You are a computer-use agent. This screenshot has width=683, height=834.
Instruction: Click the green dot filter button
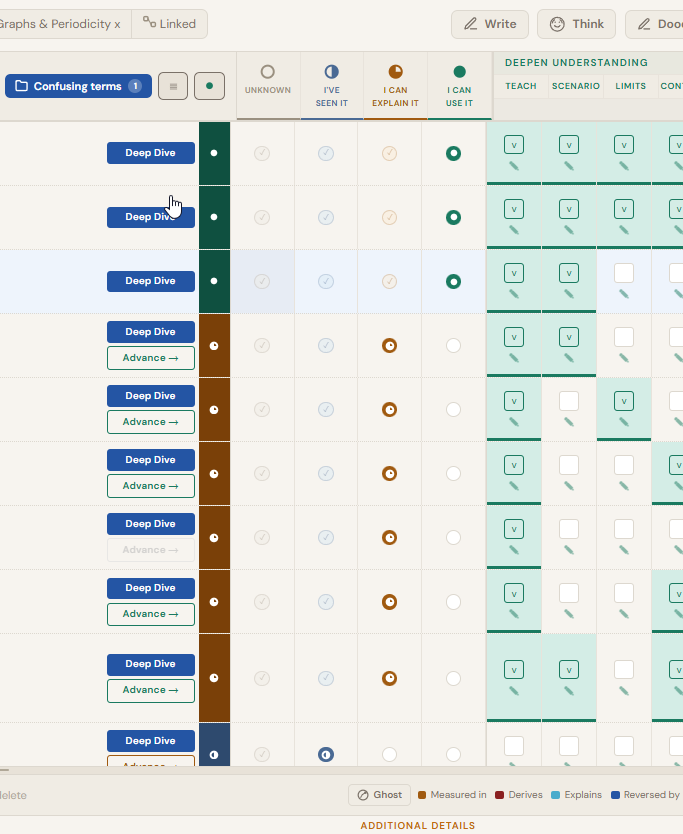pos(209,86)
